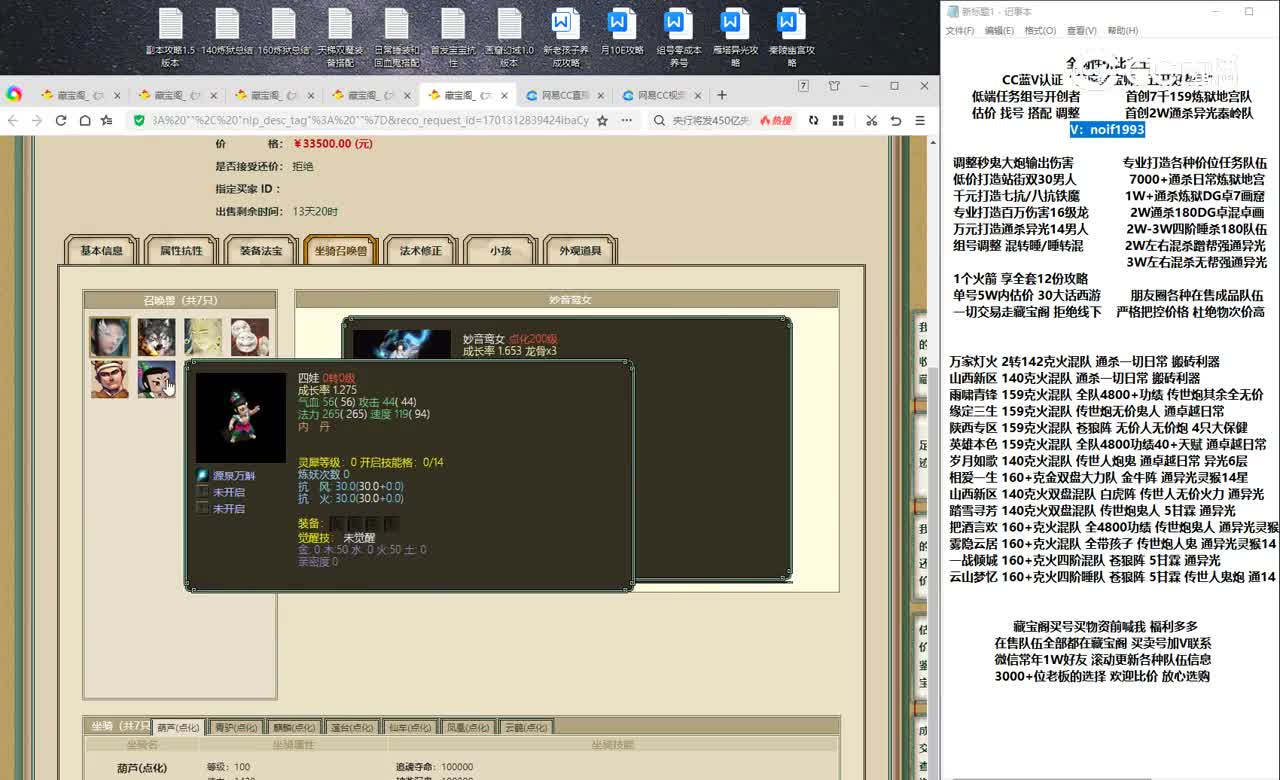Click the browser logo icon
1280x780 pixels.
14,94
